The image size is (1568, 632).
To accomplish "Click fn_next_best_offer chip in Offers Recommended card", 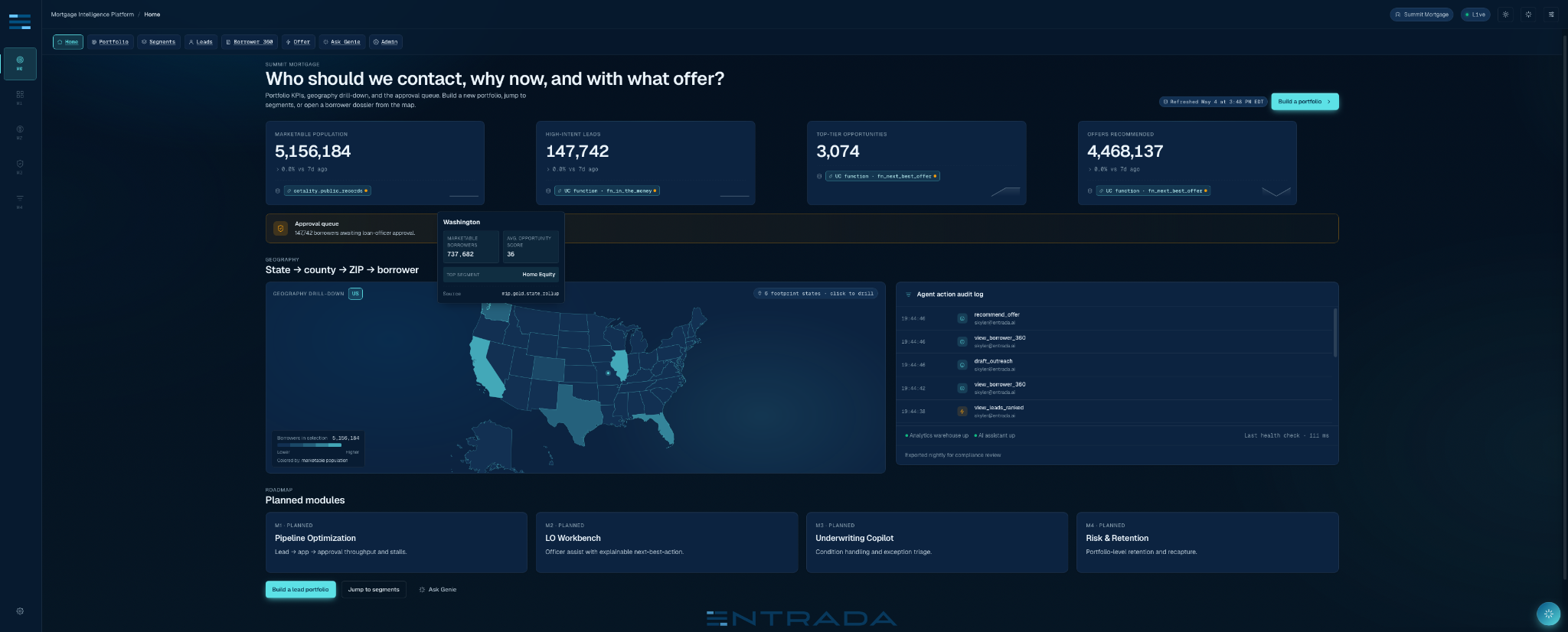I will pyautogui.click(x=1154, y=191).
